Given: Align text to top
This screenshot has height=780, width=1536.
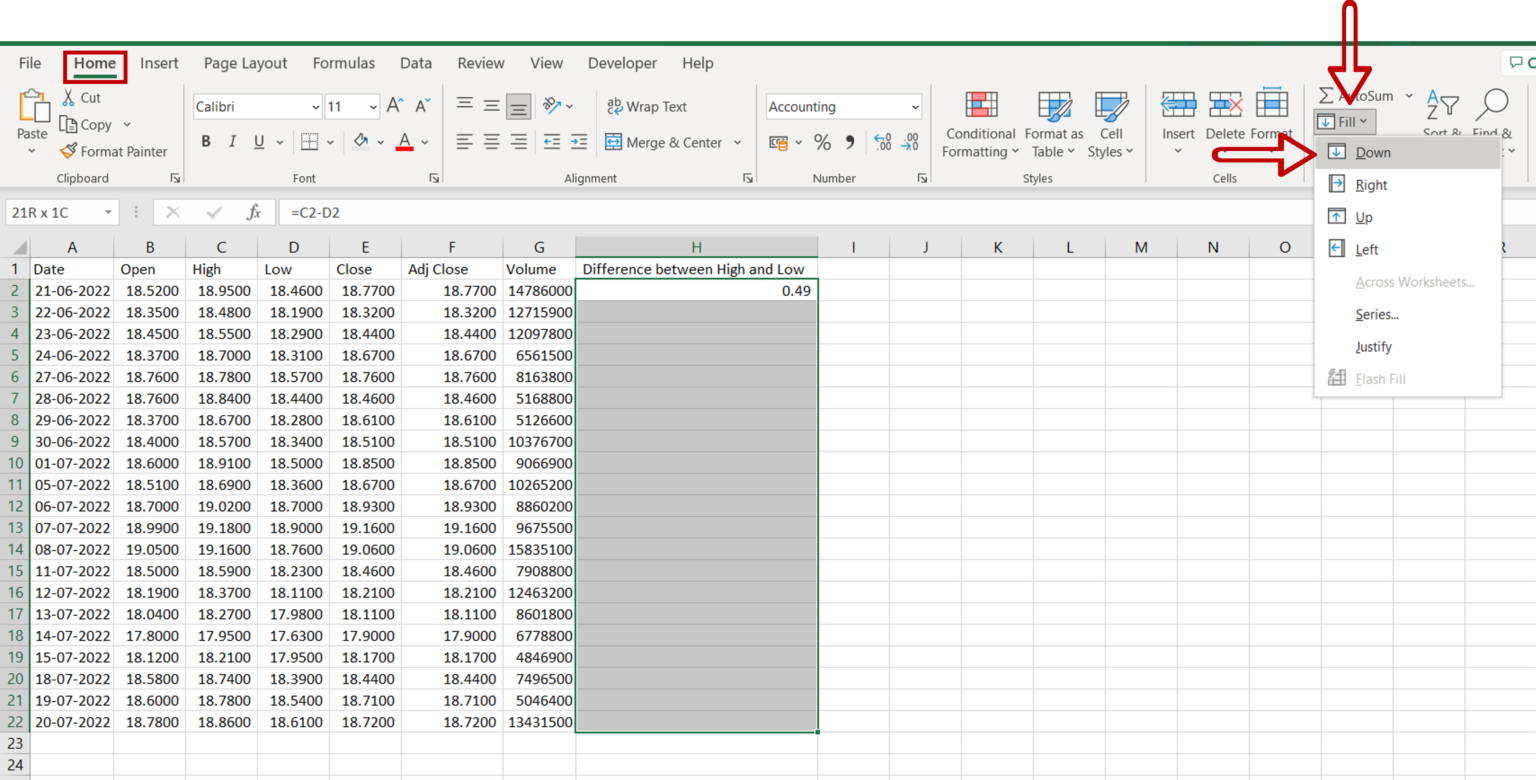Looking at the screenshot, I should pyautogui.click(x=465, y=106).
